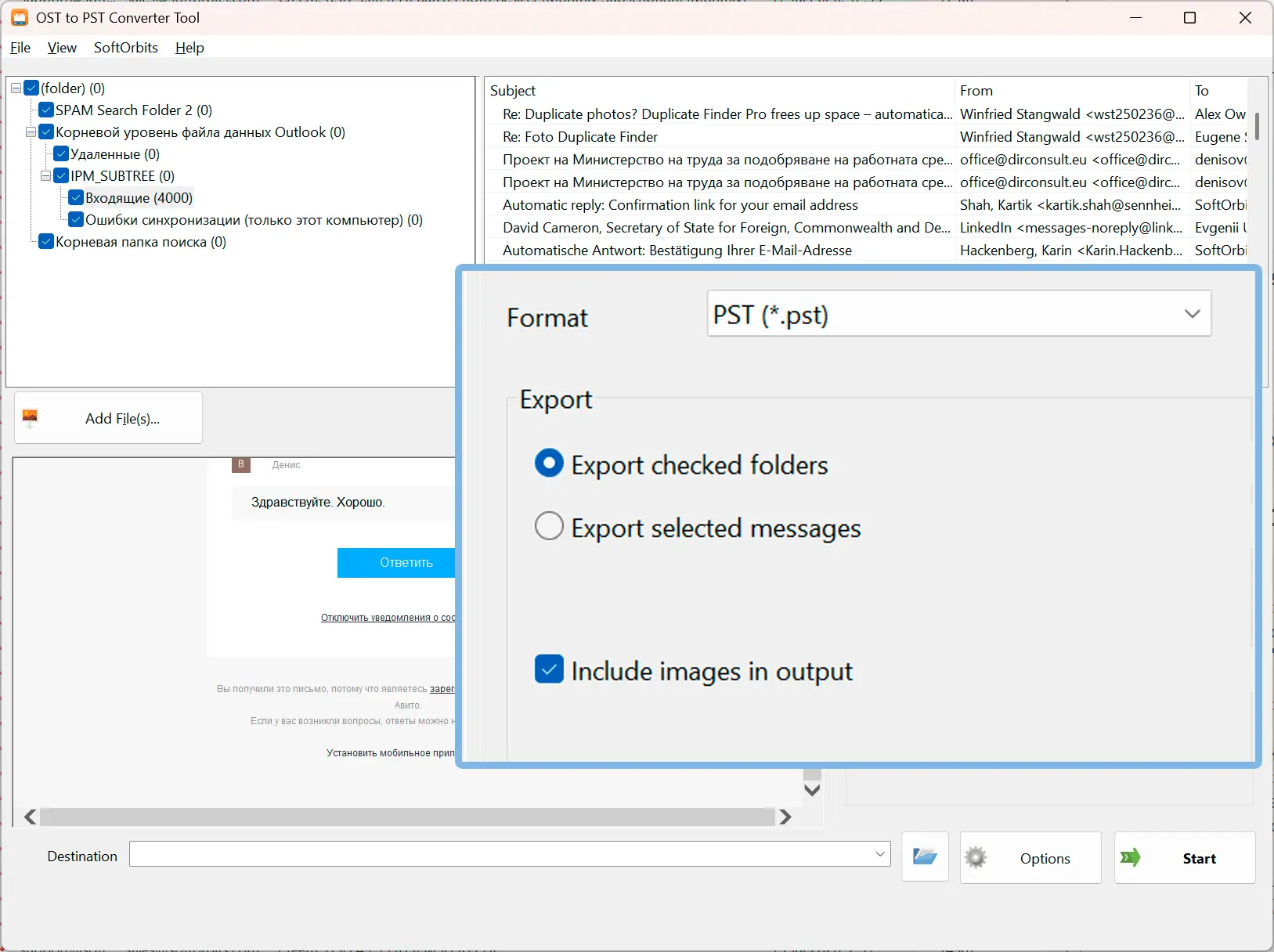This screenshot has width=1274, height=952.
Task: Select Export selected messages option
Action: 549,526
